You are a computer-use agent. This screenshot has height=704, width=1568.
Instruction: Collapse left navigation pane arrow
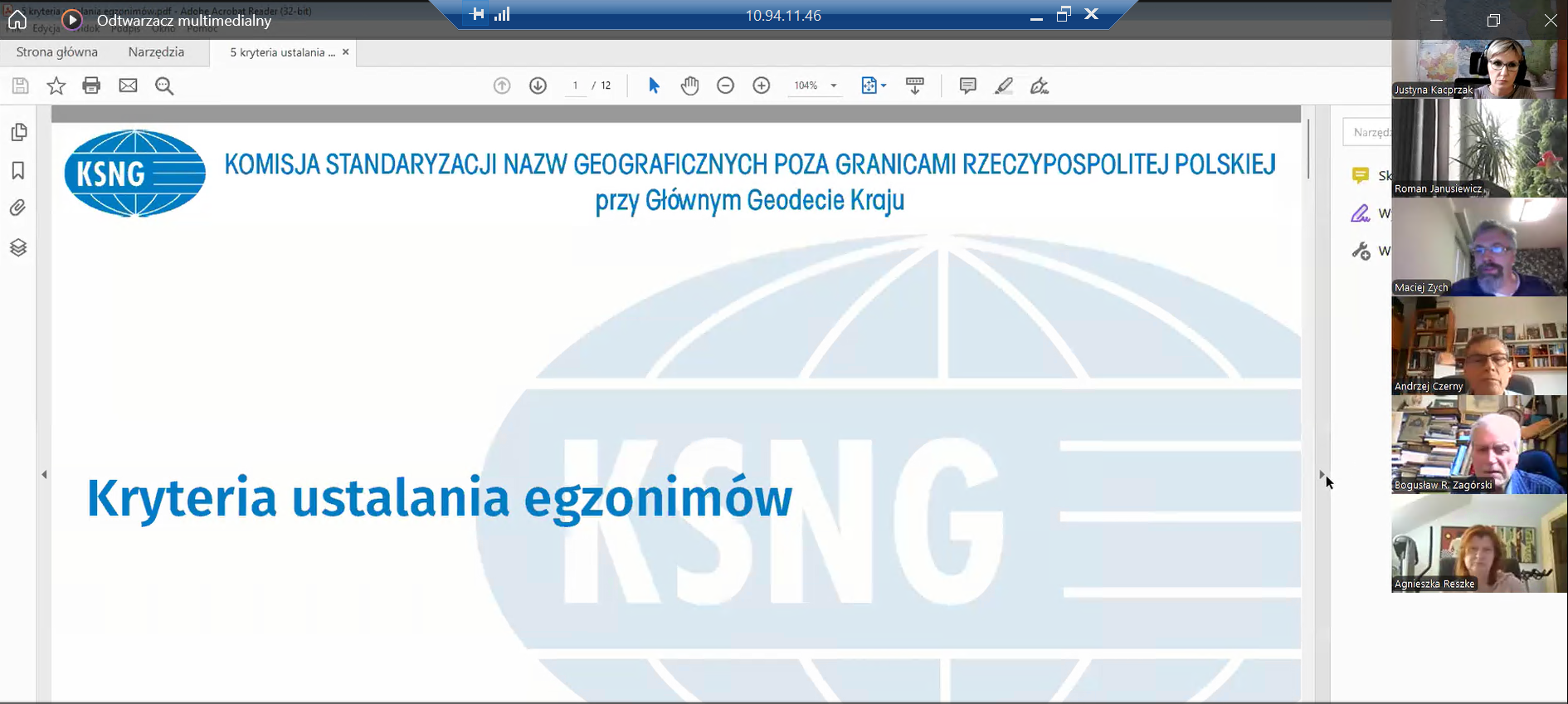[x=44, y=475]
